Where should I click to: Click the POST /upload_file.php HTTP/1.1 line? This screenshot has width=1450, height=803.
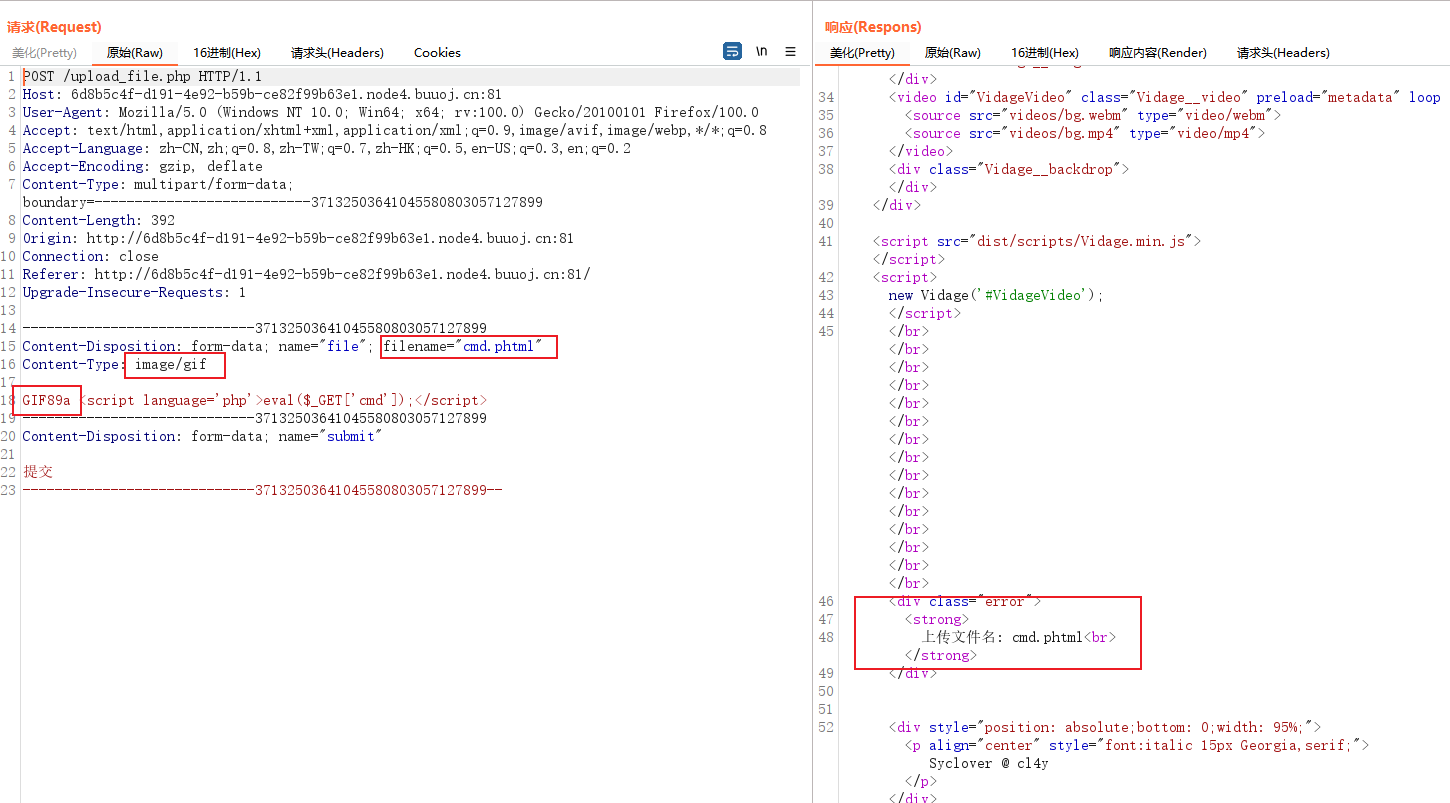(x=142, y=77)
